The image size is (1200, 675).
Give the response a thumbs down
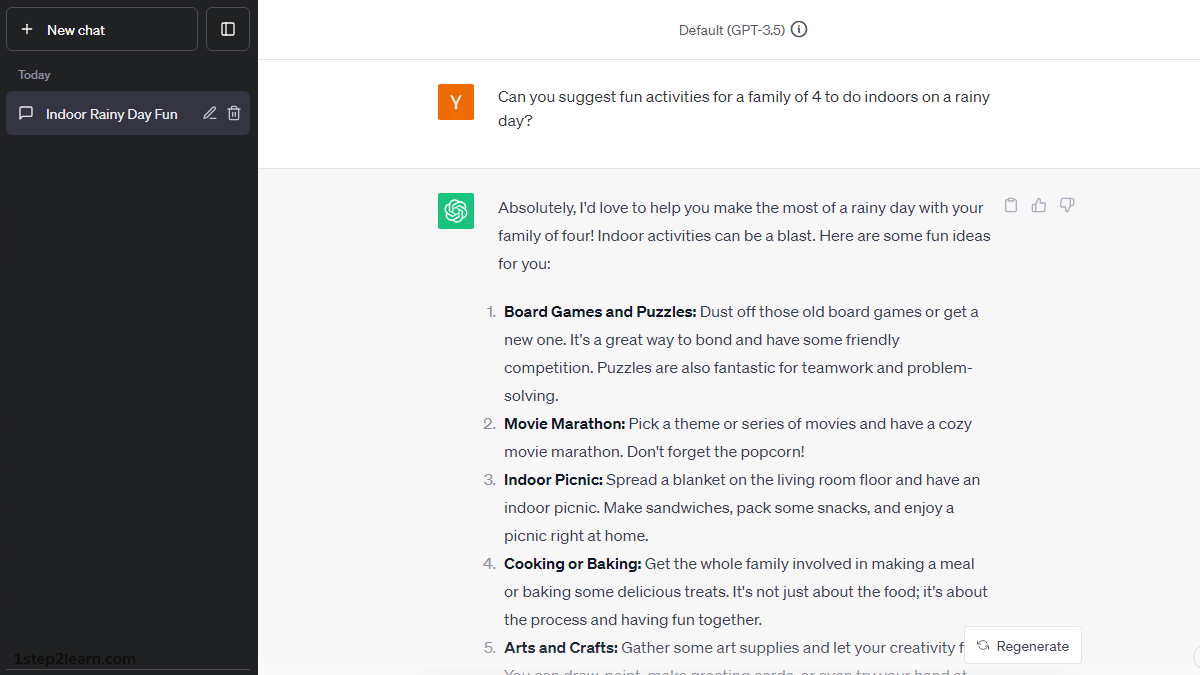point(1067,205)
